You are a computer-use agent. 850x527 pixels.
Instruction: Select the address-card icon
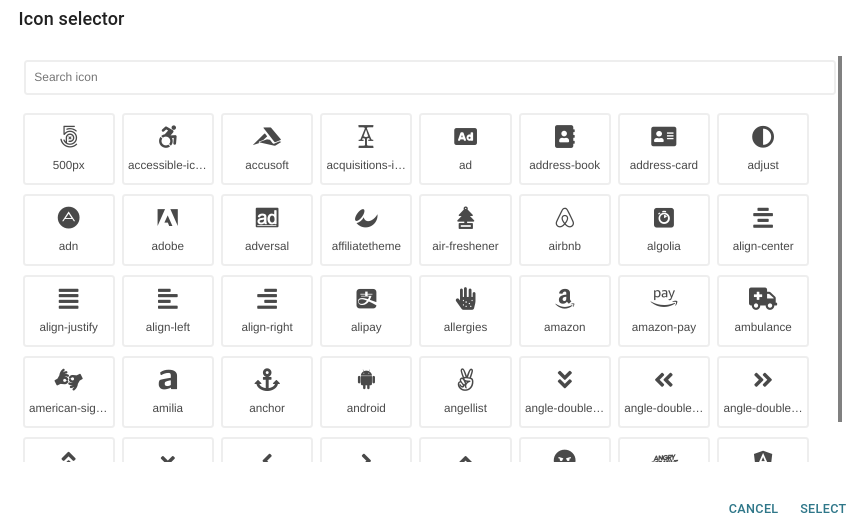tap(664, 149)
